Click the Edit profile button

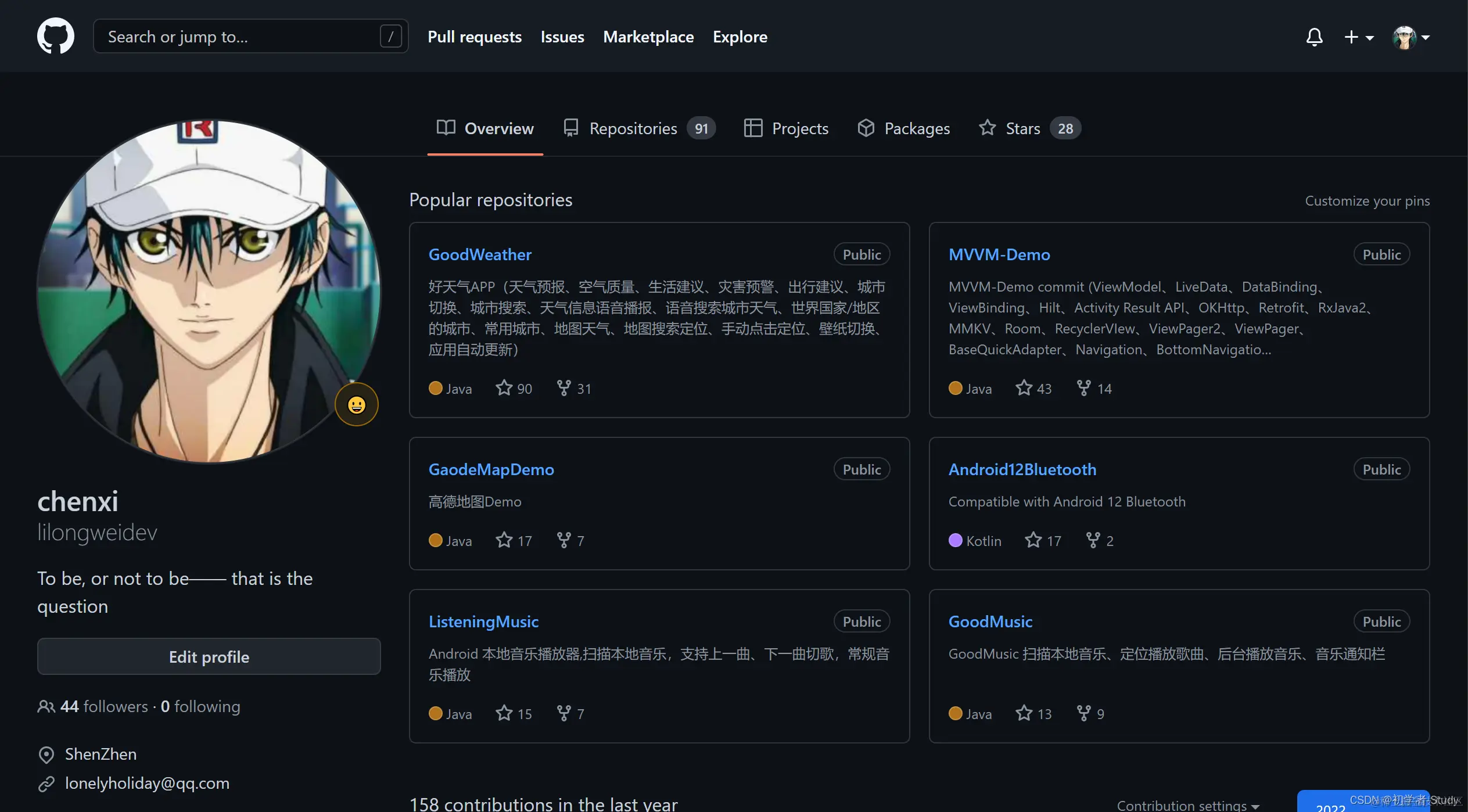[209, 657]
